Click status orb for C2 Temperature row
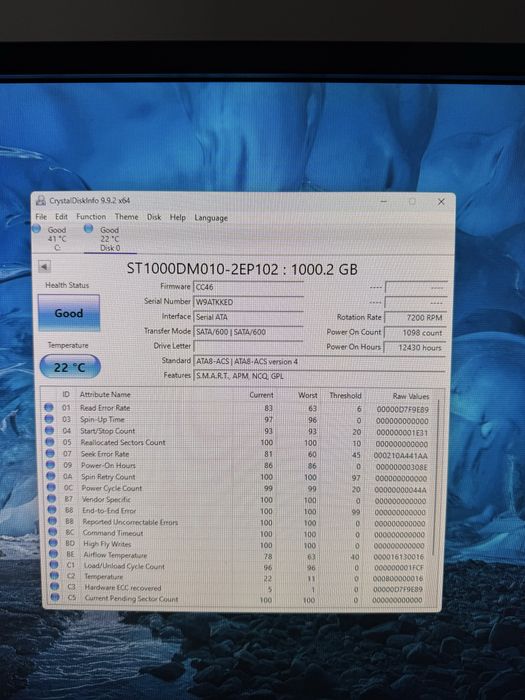This screenshot has width=525, height=700. [54, 576]
